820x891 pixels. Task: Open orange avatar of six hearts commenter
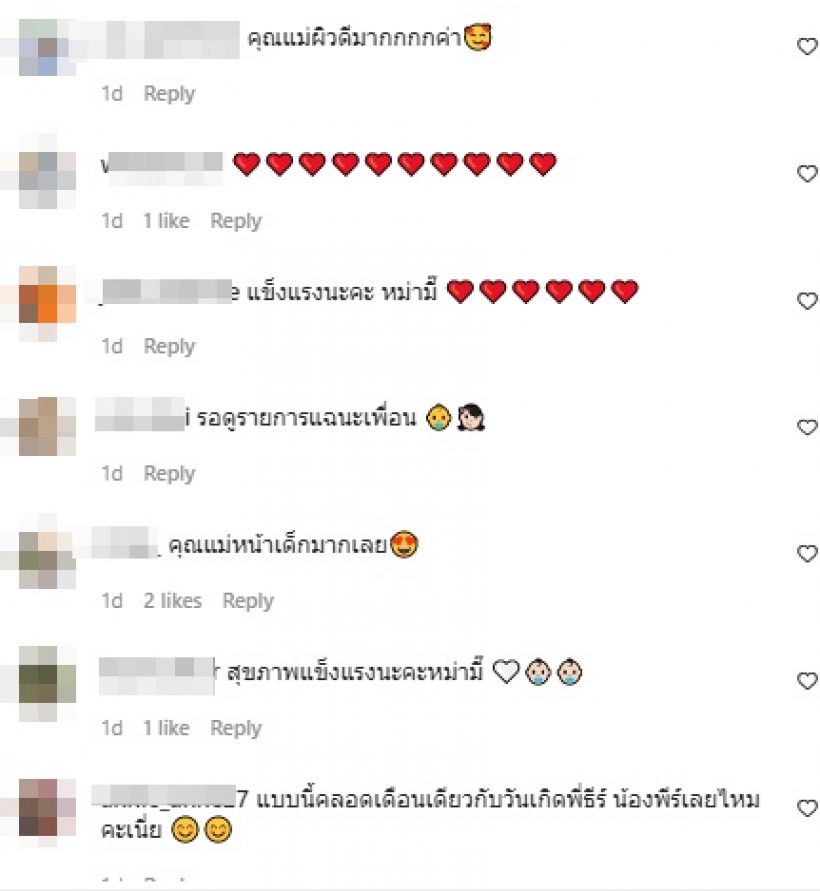[47, 304]
